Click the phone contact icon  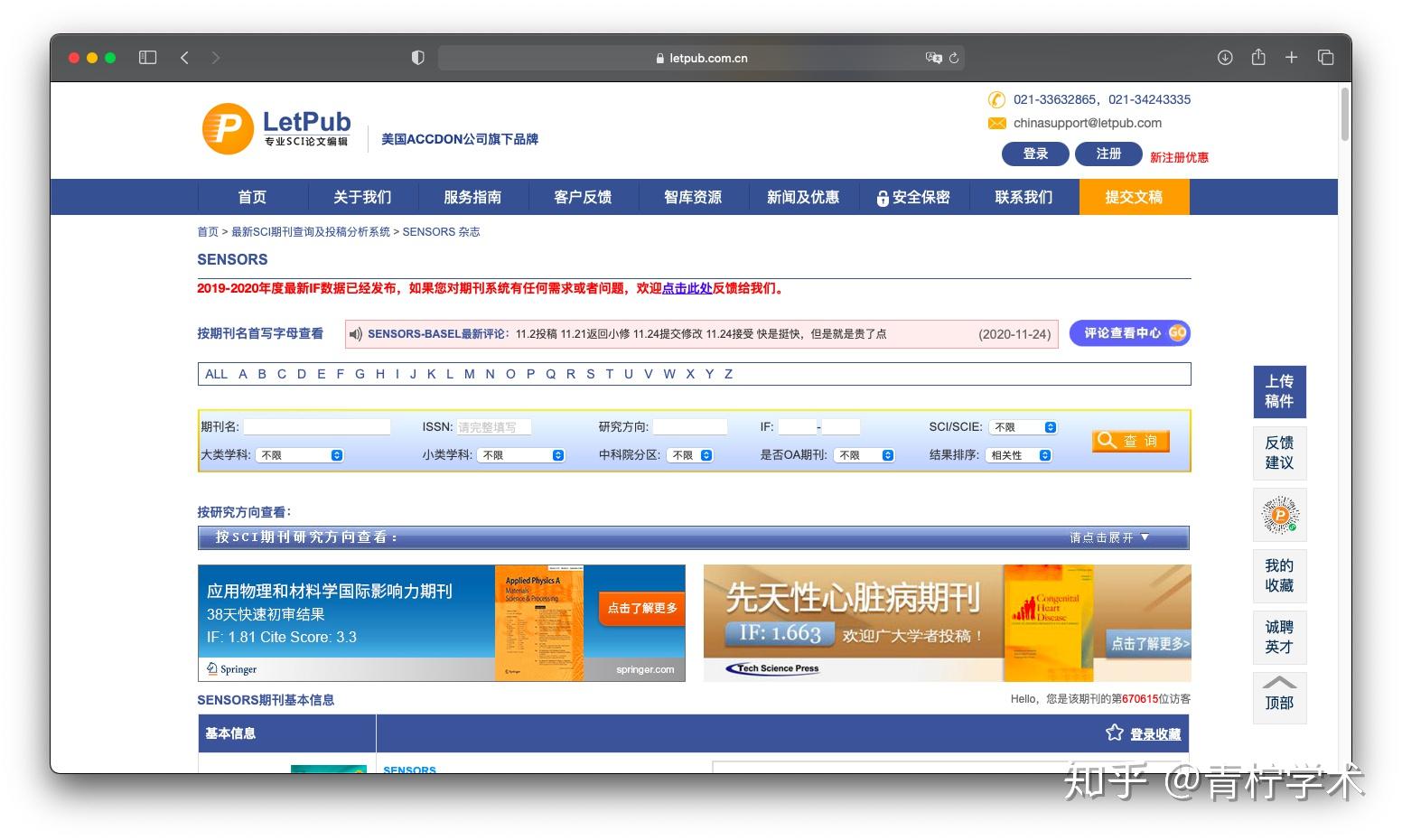[997, 99]
